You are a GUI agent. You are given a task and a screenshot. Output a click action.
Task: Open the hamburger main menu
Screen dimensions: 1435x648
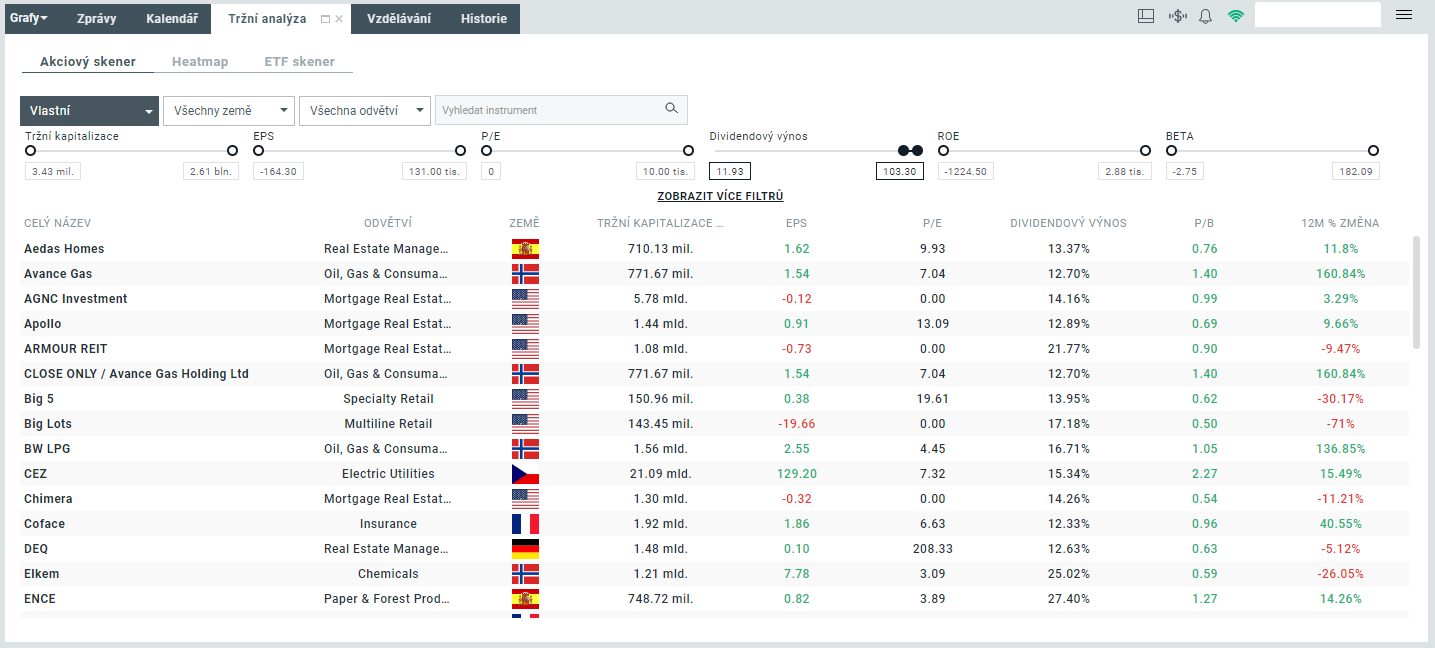tap(1404, 15)
